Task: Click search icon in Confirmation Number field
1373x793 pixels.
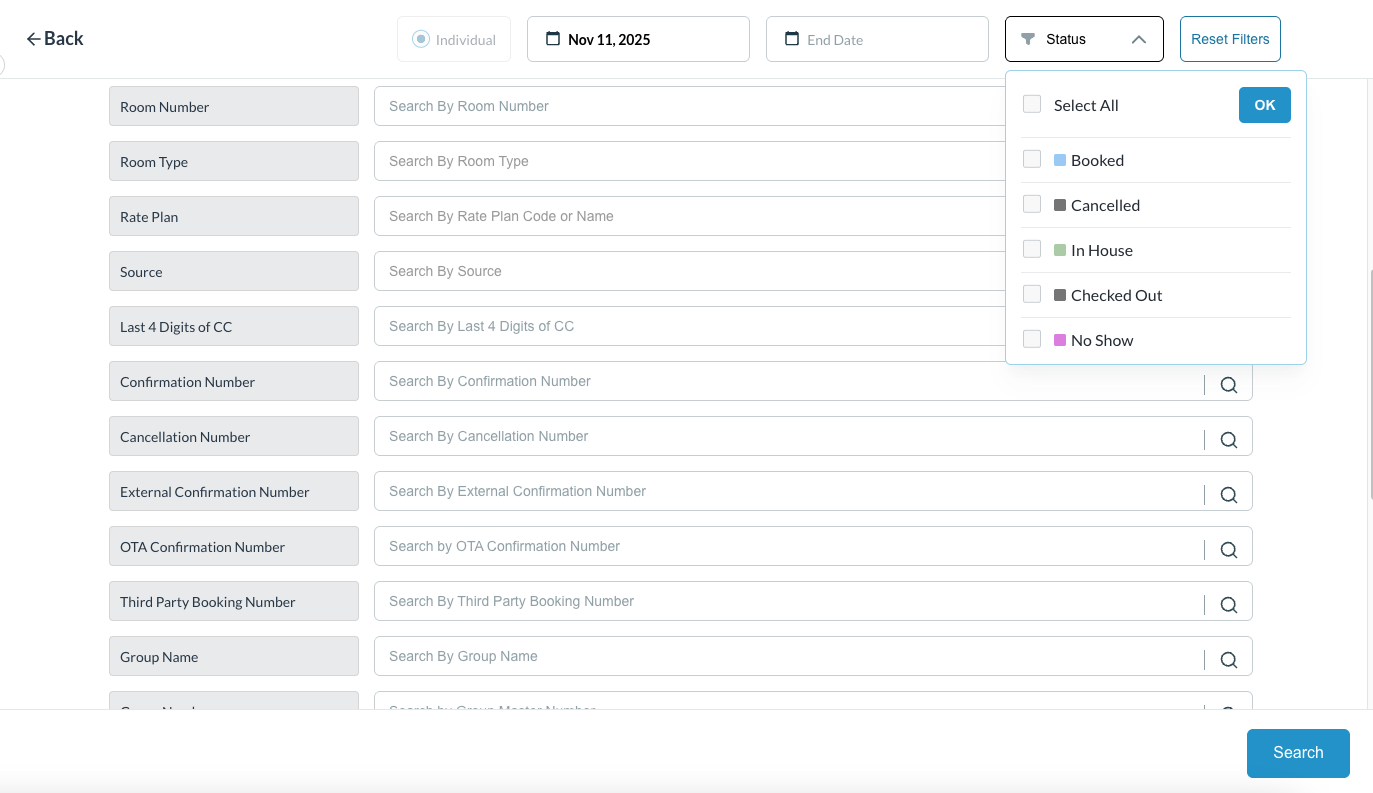Action: click(x=1228, y=385)
